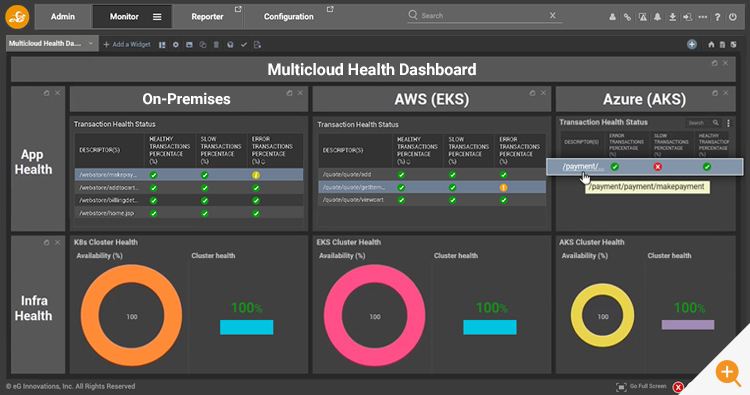The height and width of the screenshot is (395, 750).
Task: Open the Admin tab
Action: (63, 16)
